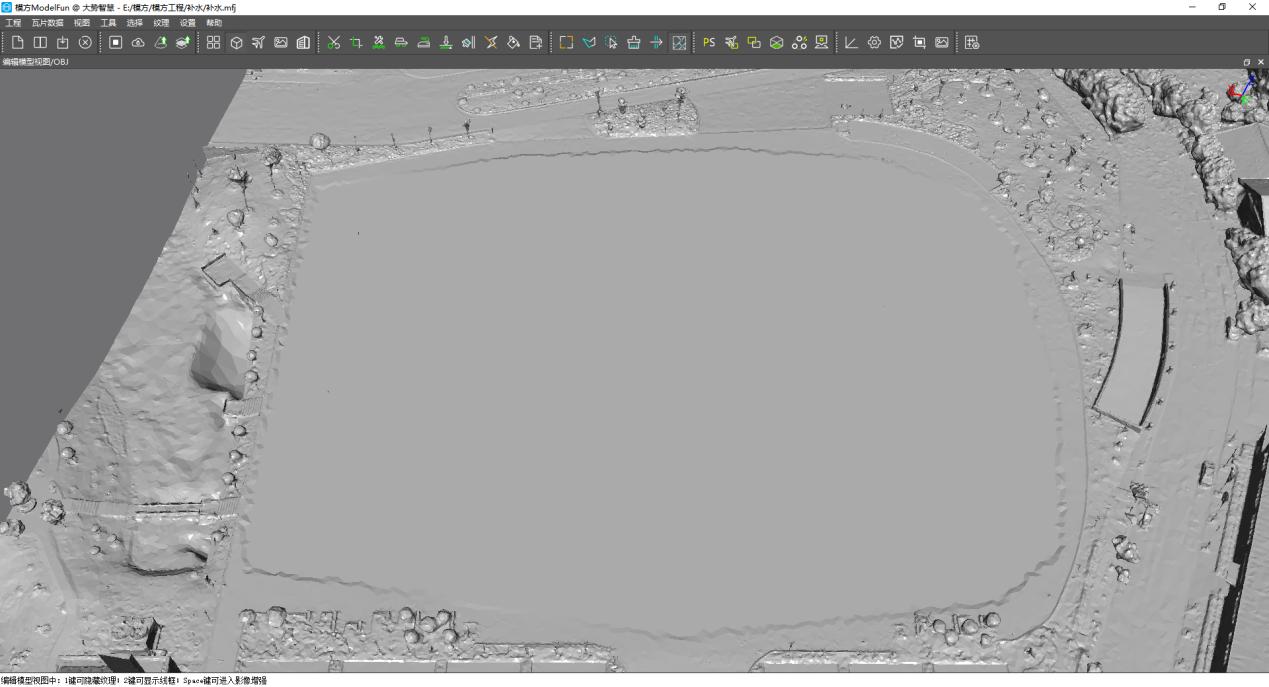
Task: Click the new project document icon
Action: (17, 42)
